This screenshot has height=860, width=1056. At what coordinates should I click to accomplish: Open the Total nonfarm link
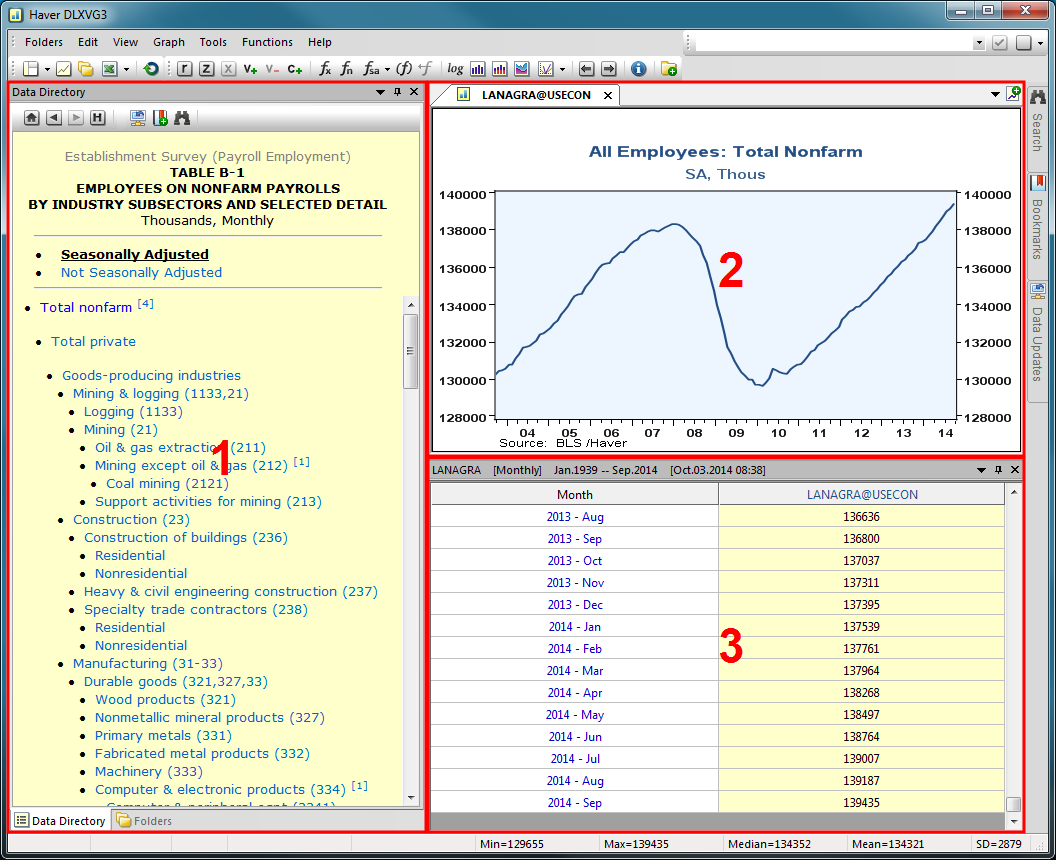point(86,308)
